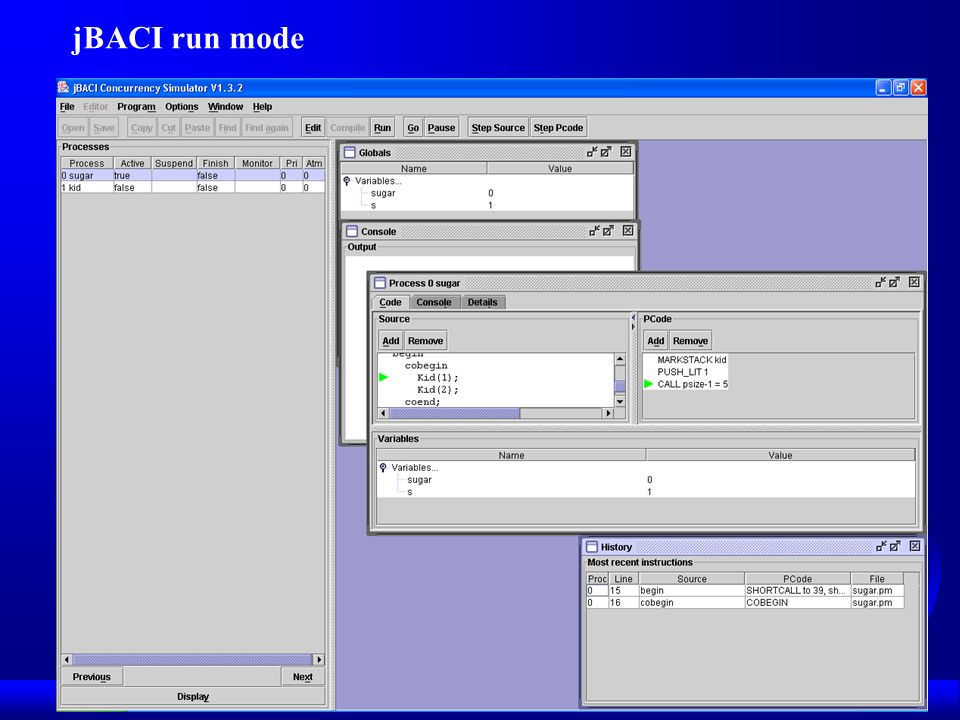Collapse Variables node in Globals window
This screenshot has height=720, width=960.
347,181
